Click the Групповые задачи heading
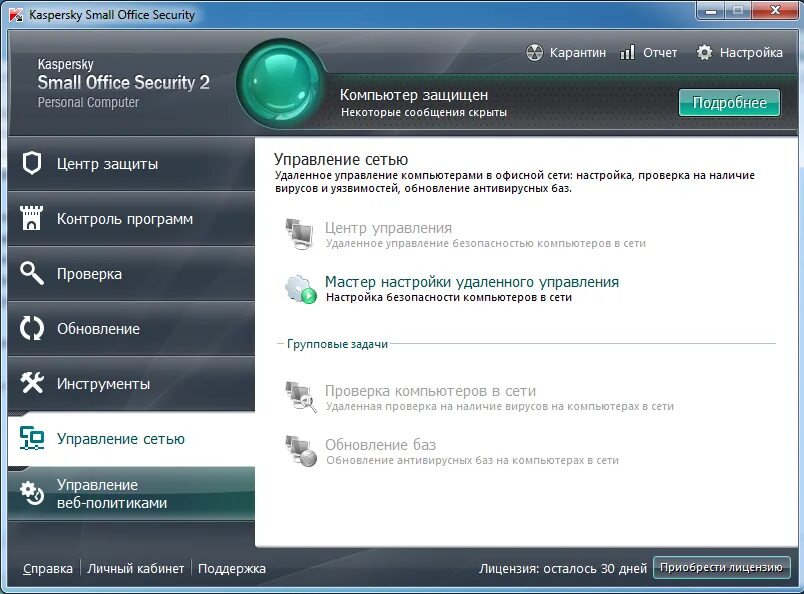The image size is (804, 594). coord(337,344)
